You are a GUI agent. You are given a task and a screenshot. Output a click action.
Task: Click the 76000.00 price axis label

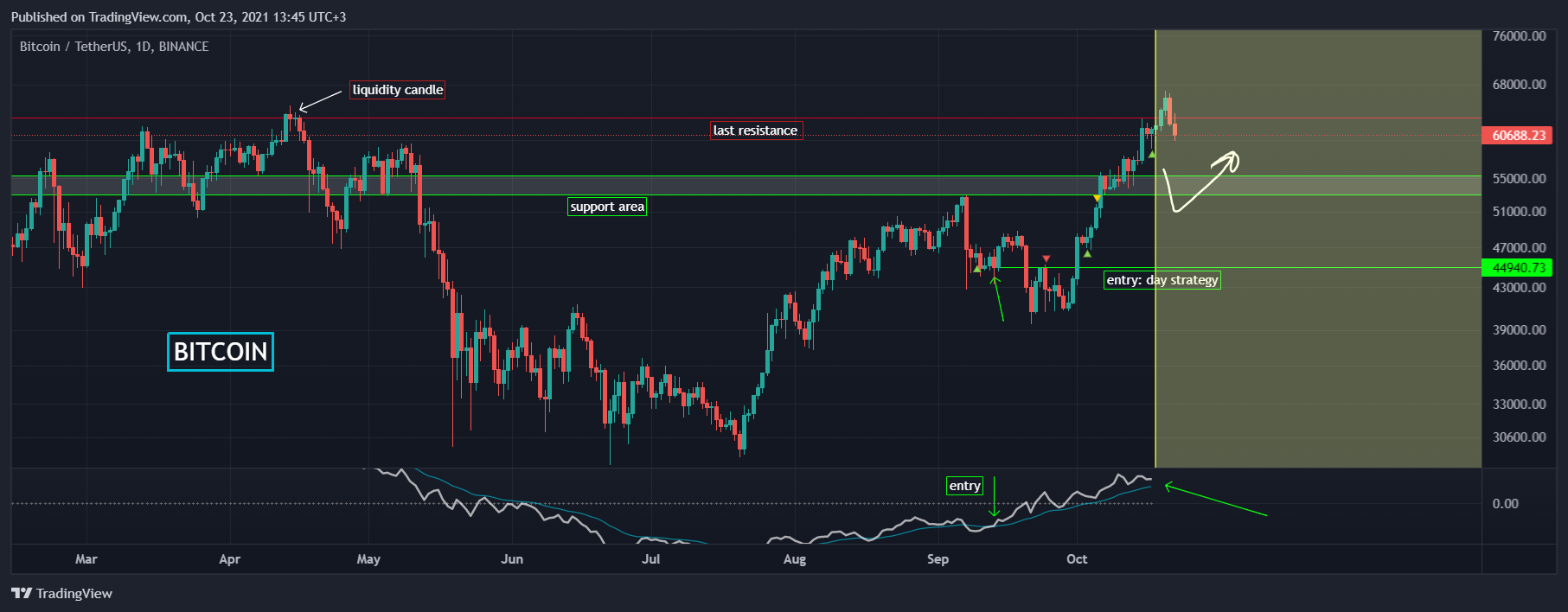(1520, 36)
